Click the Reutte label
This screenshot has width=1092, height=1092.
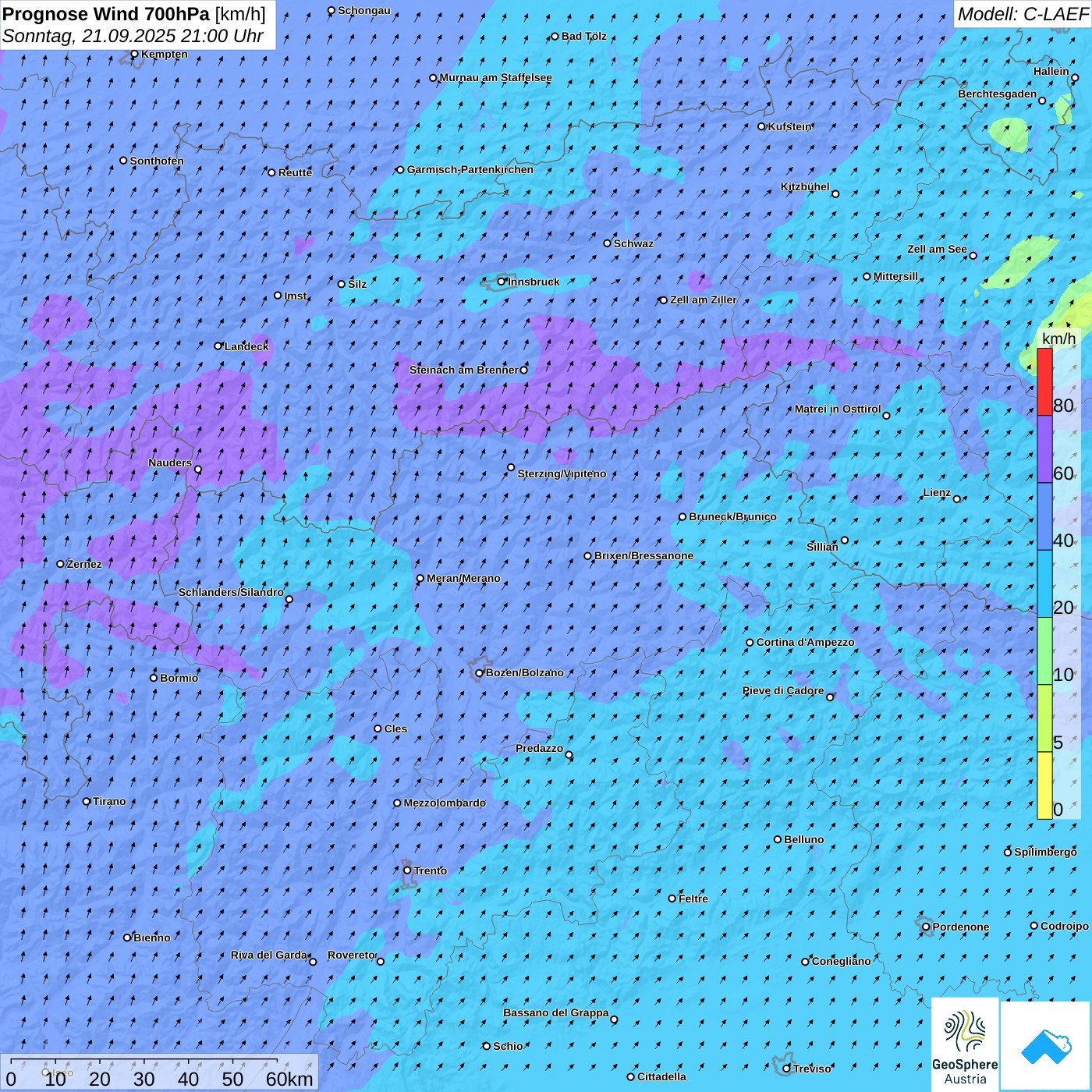point(295,173)
